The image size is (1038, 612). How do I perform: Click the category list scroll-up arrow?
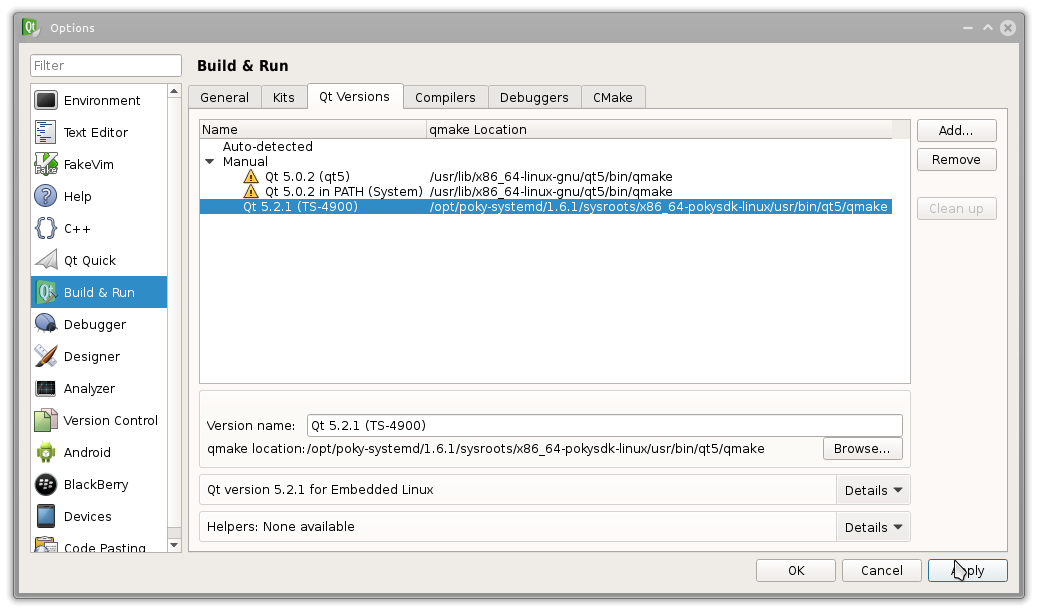174,91
